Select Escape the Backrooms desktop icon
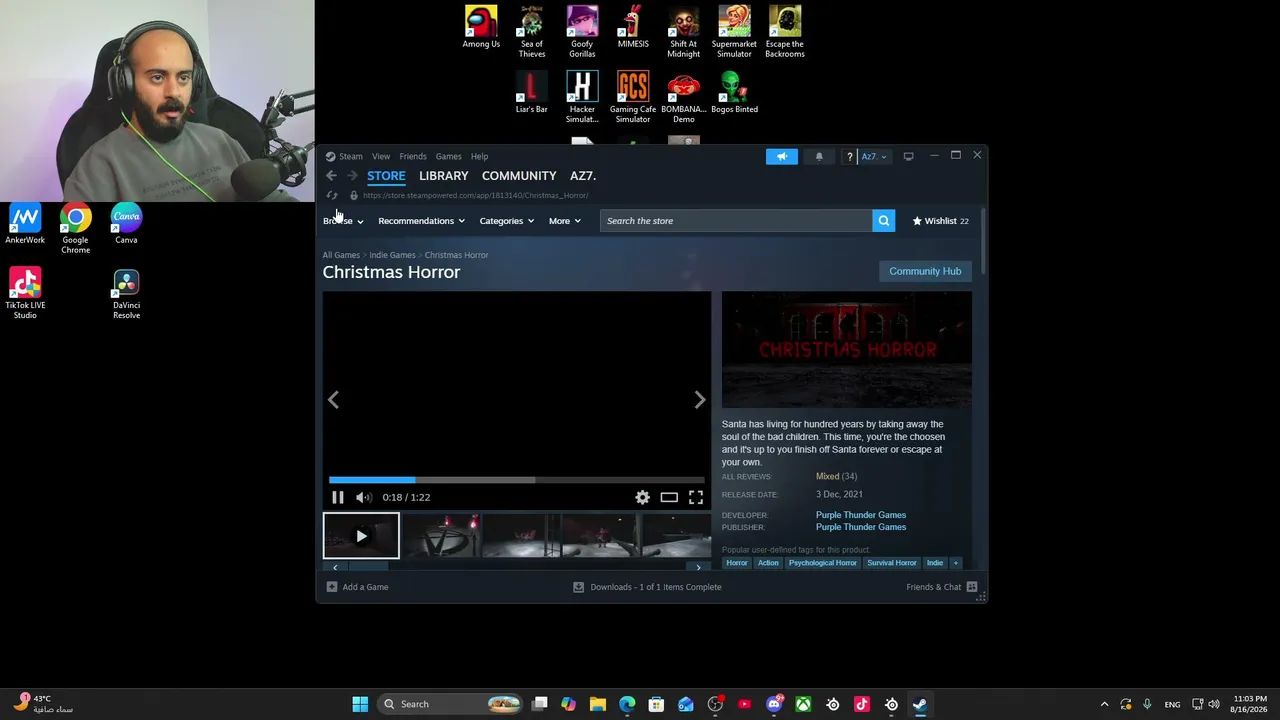Screen dimensions: 1280x720 [x=785, y=32]
